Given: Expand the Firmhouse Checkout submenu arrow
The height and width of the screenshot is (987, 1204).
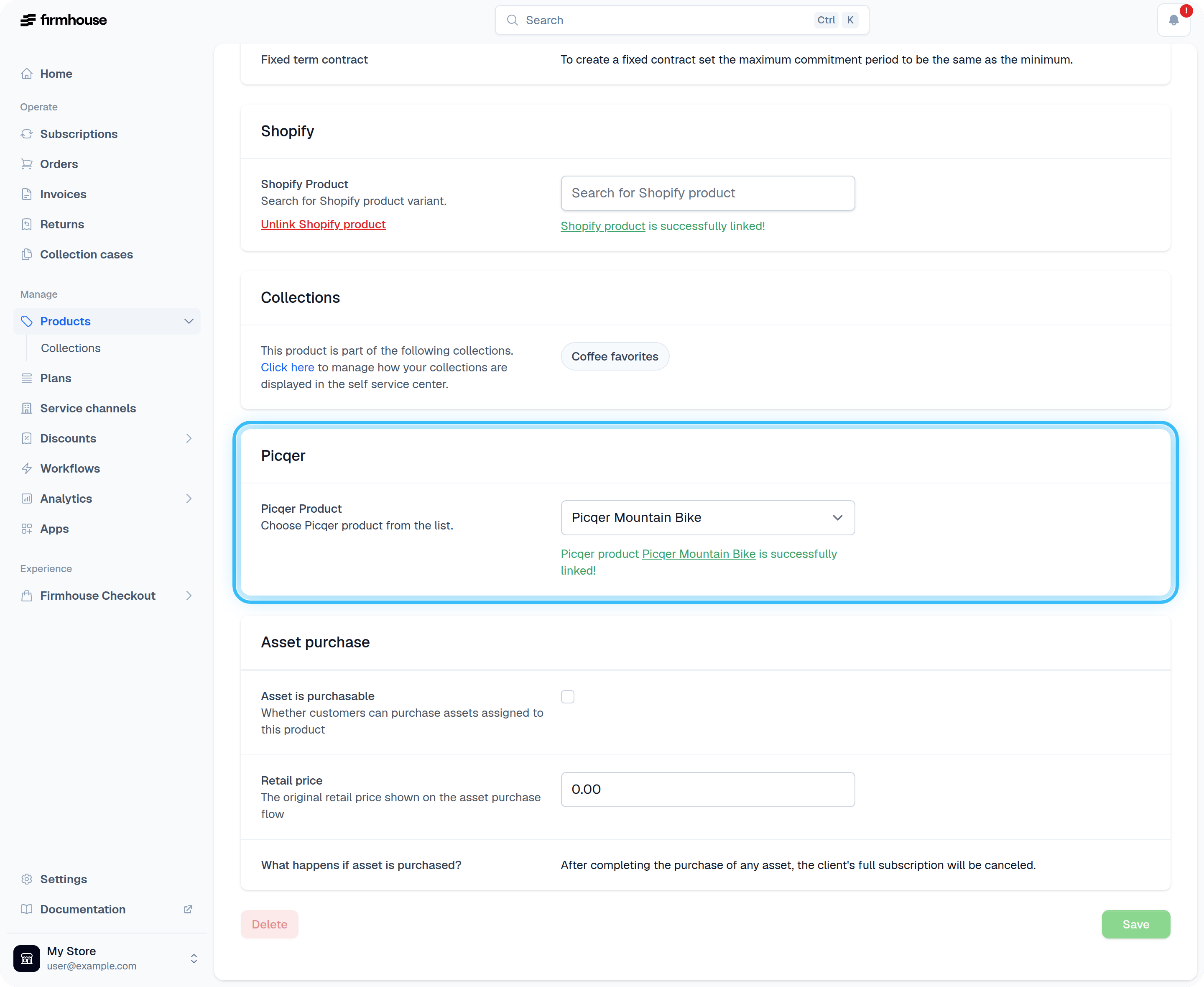Looking at the screenshot, I should (x=189, y=596).
